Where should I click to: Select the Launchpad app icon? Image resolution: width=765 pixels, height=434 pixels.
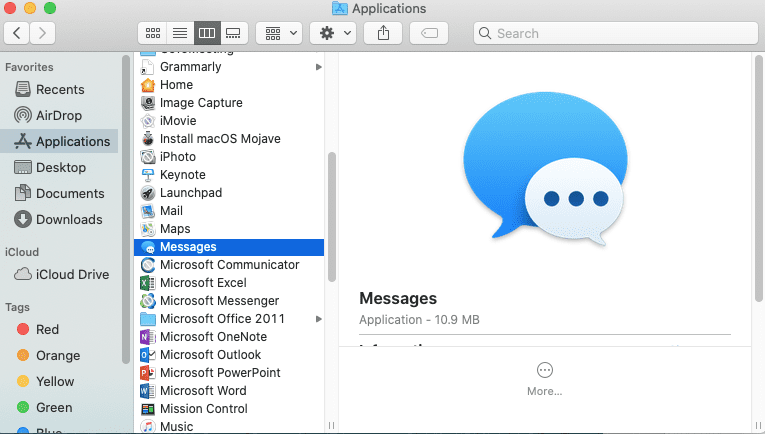(x=148, y=193)
